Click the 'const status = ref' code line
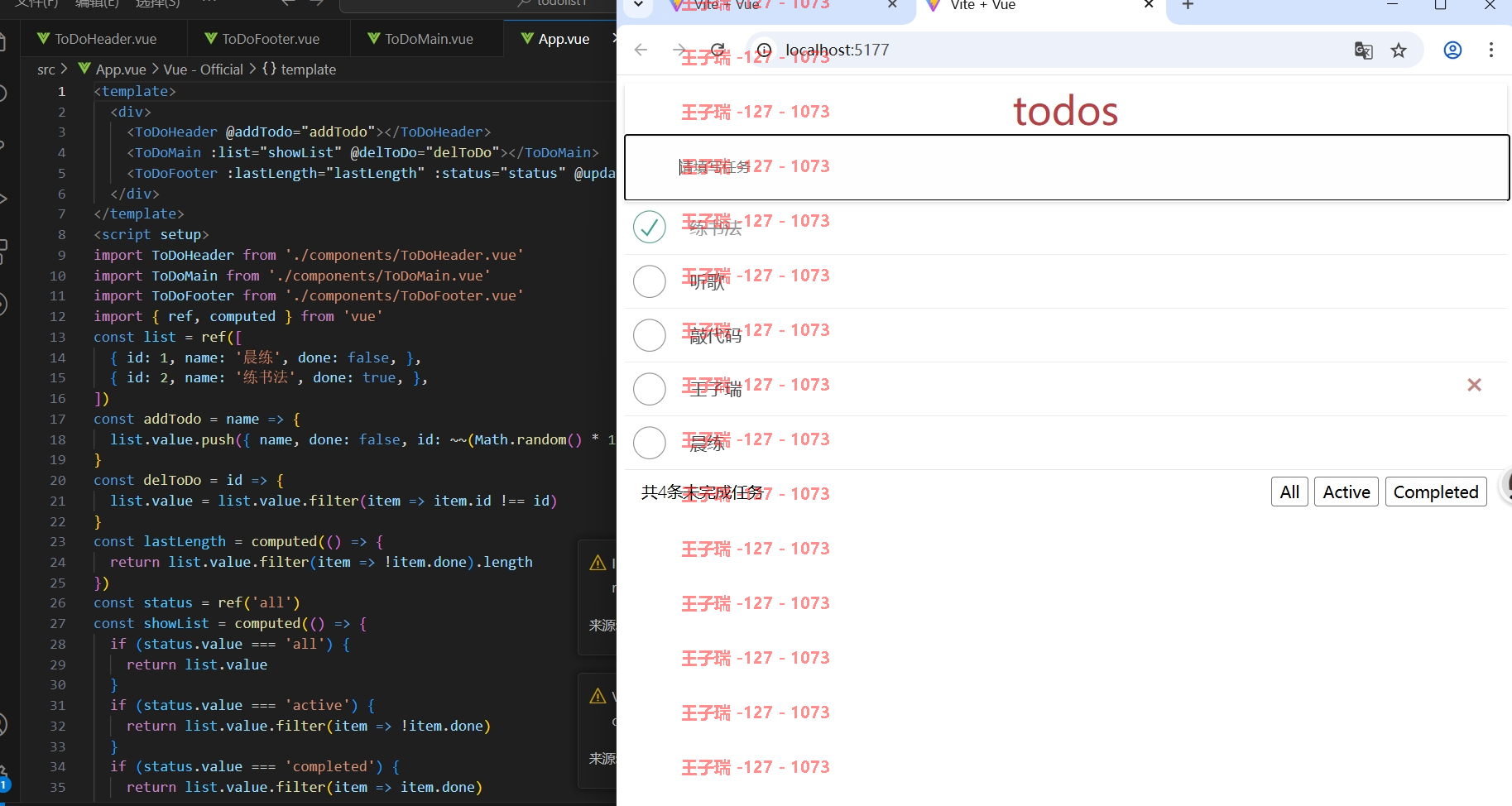The height and width of the screenshot is (806, 1512). click(x=197, y=602)
